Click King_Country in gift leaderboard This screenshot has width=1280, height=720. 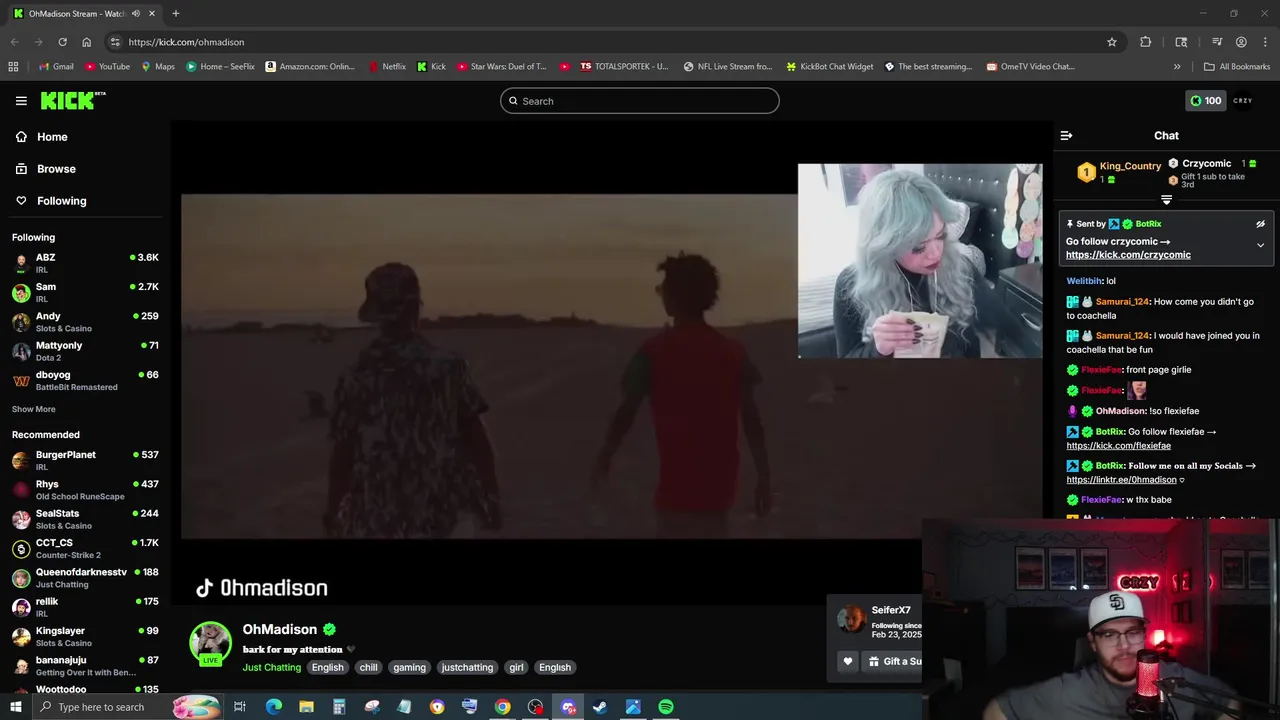pyautogui.click(x=1130, y=166)
